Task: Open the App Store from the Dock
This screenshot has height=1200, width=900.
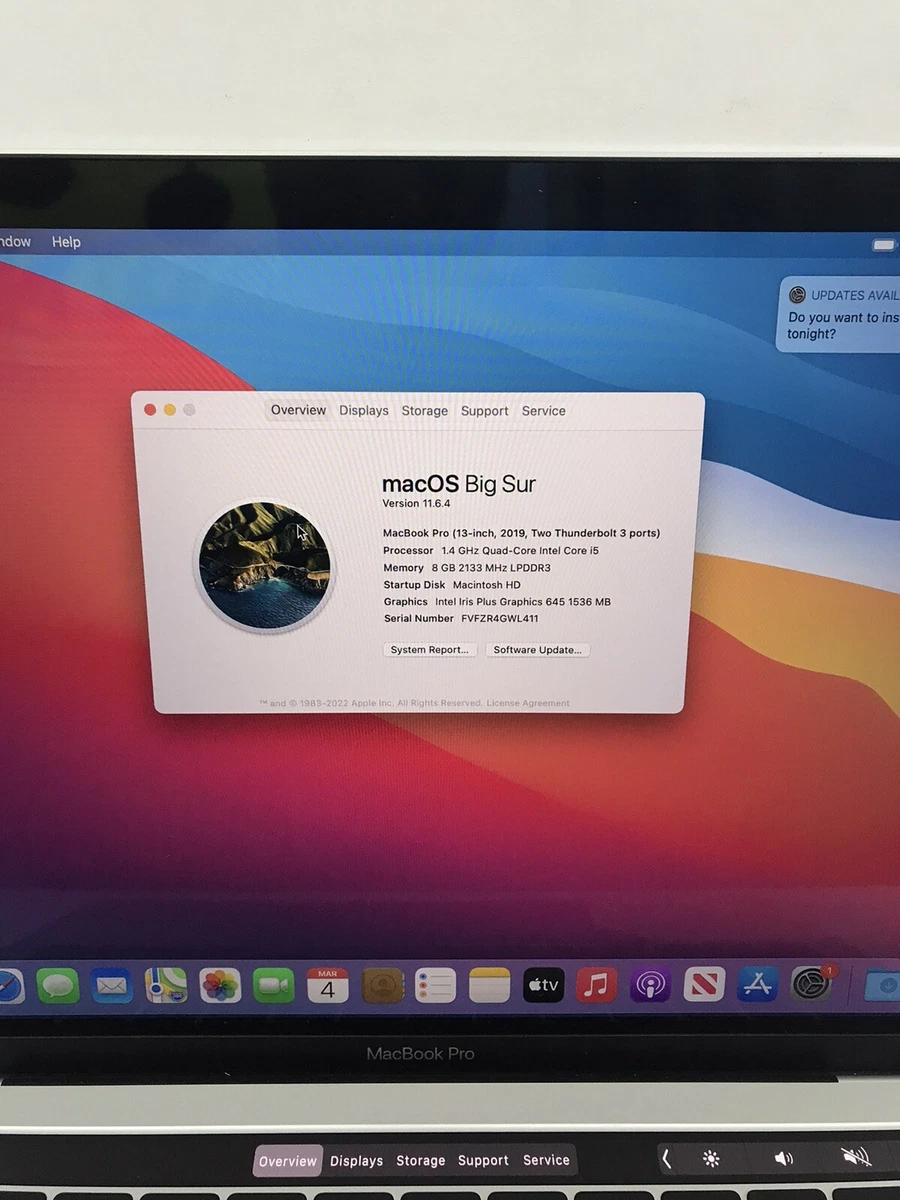Action: (758, 986)
